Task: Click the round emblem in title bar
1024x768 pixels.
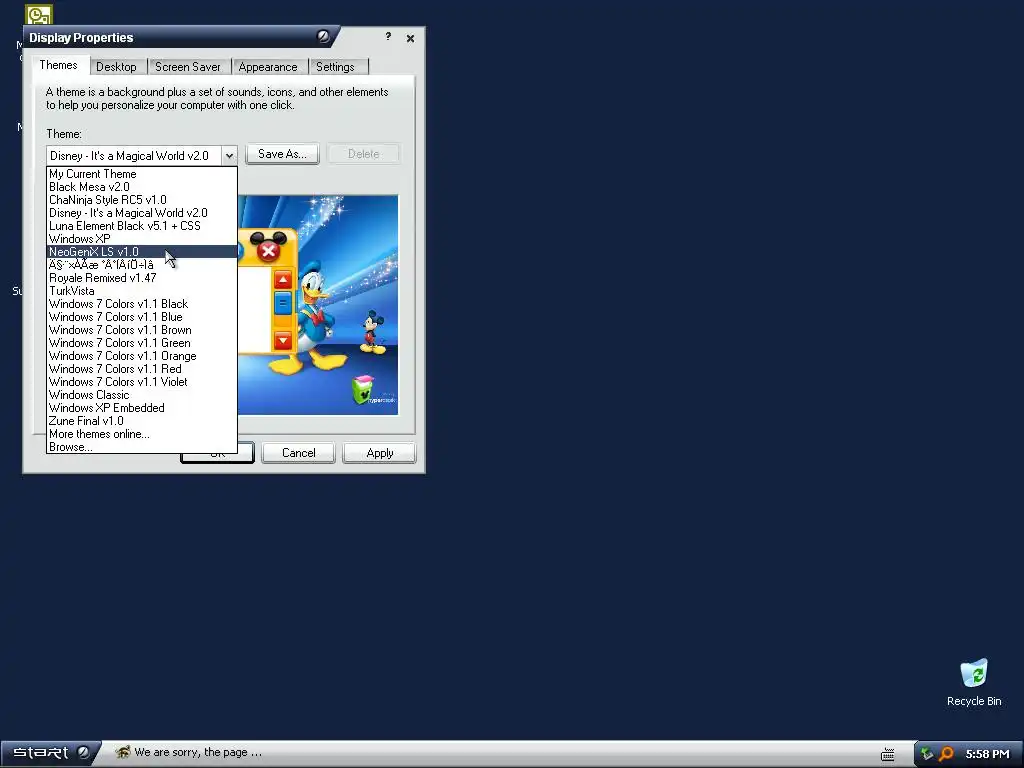Action: tap(323, 37)
